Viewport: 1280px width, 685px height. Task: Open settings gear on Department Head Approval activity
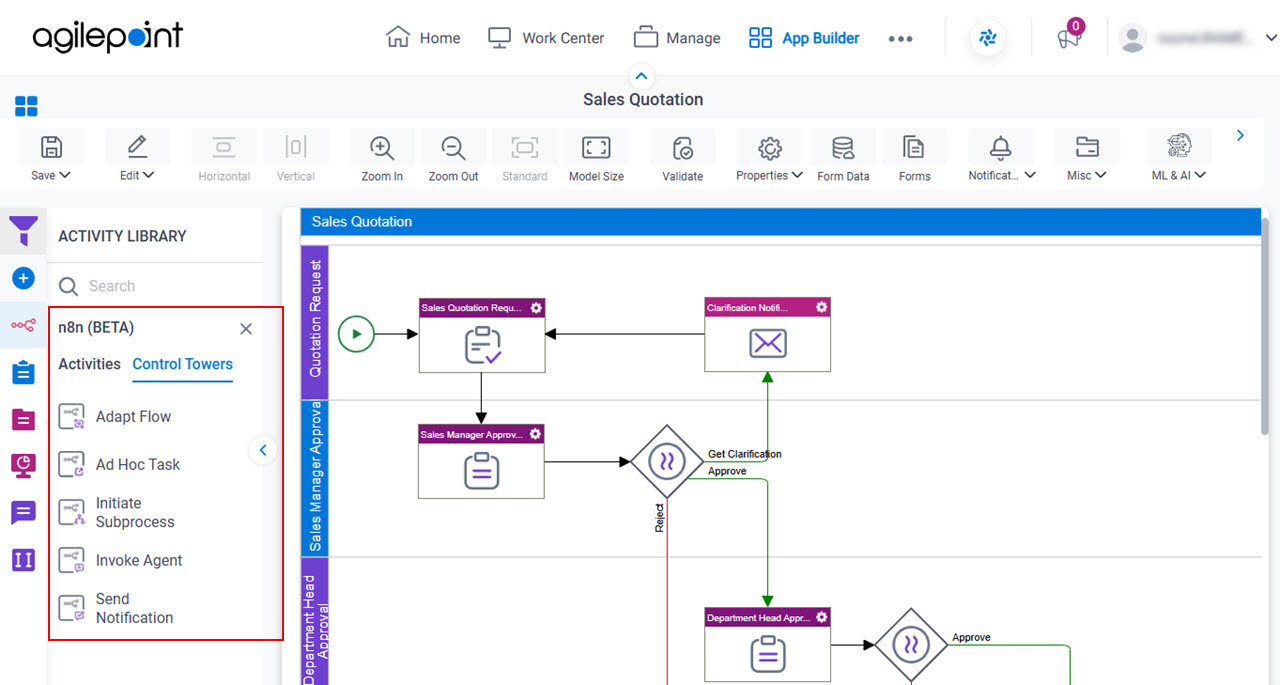[x=822, y=618]
